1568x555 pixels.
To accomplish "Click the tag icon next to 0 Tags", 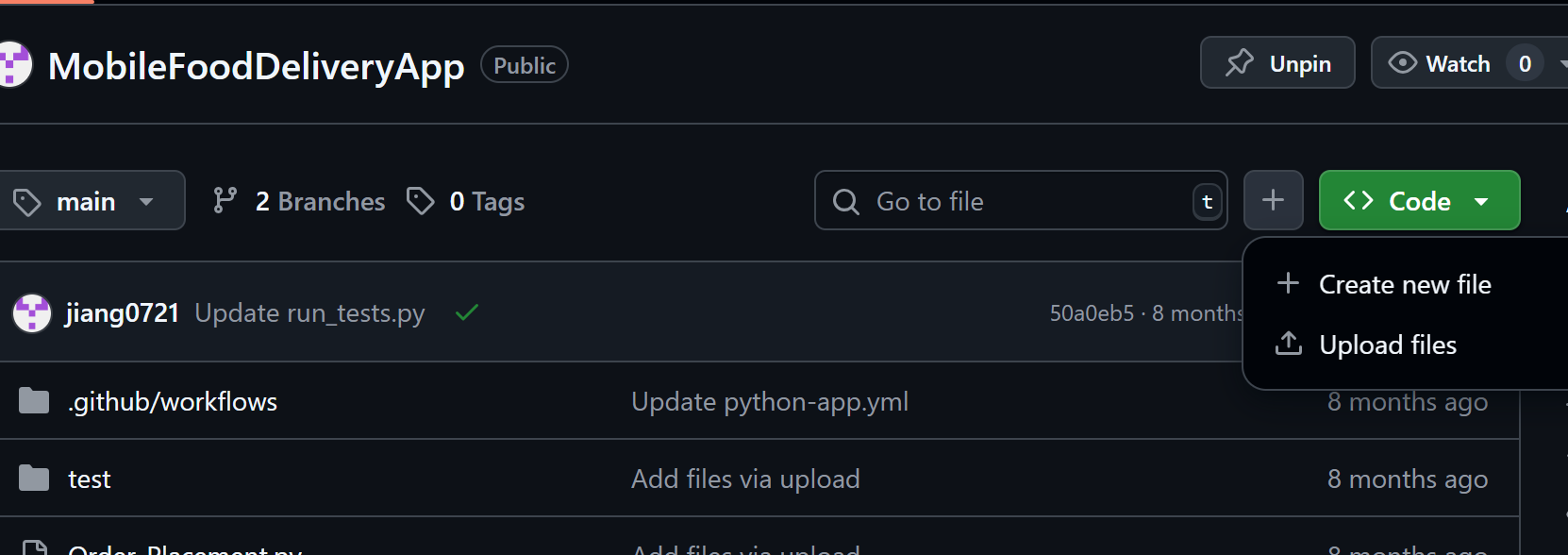I will (x=421, y=200).
